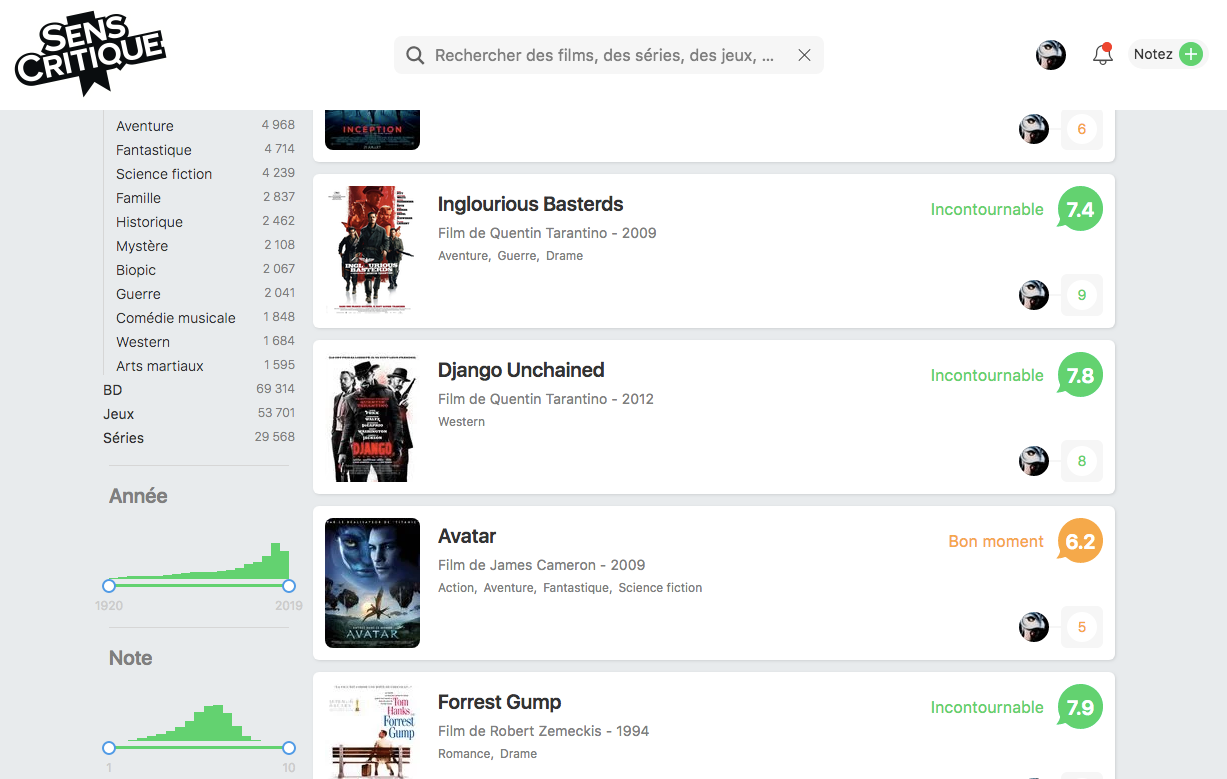Click the Drame tag under Forrest Gump
This screenshot has width=1227, height=779.
tap(518, 754)
